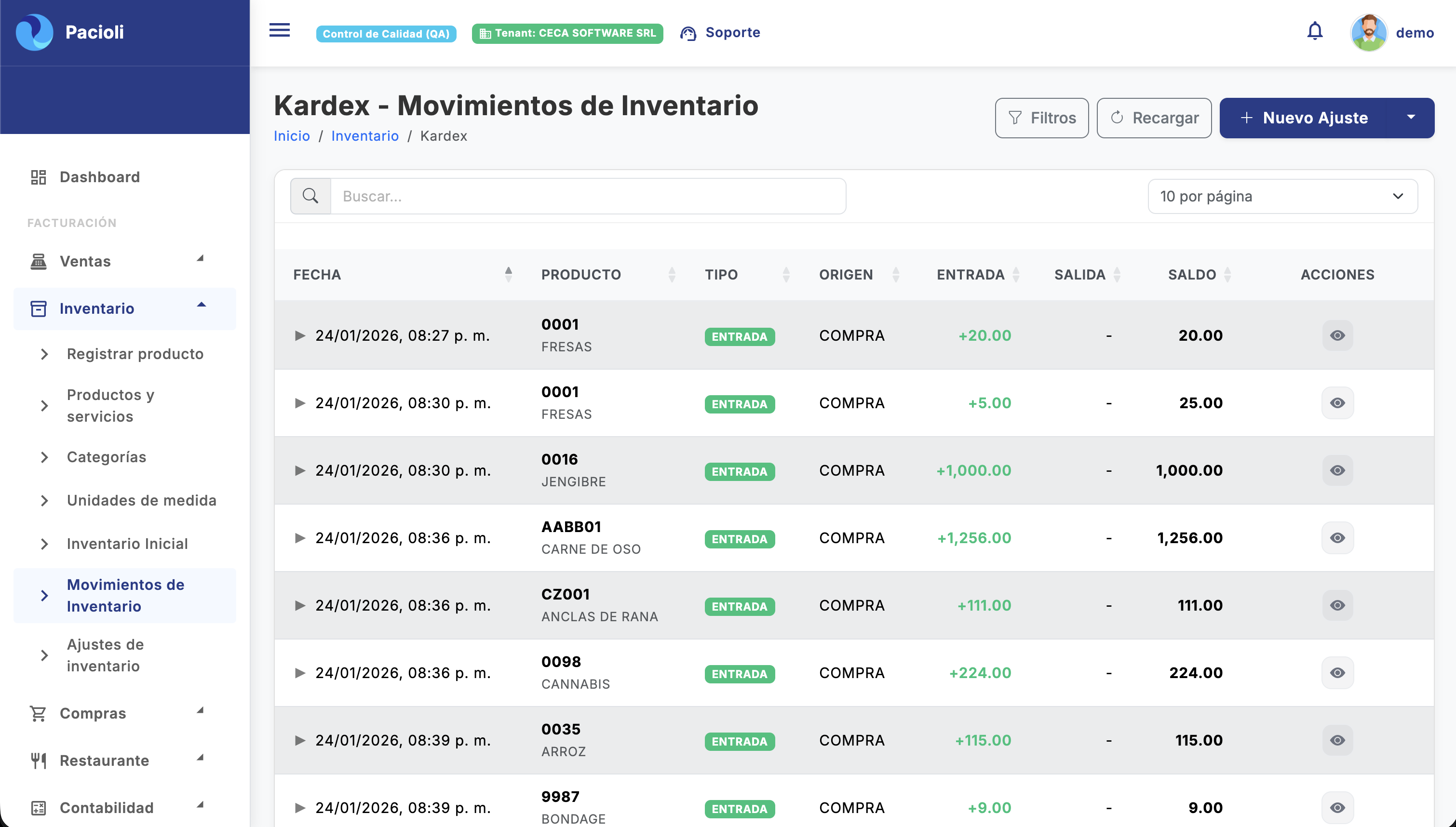
Task: Click the Filtros button
Action: (1041, 118)
